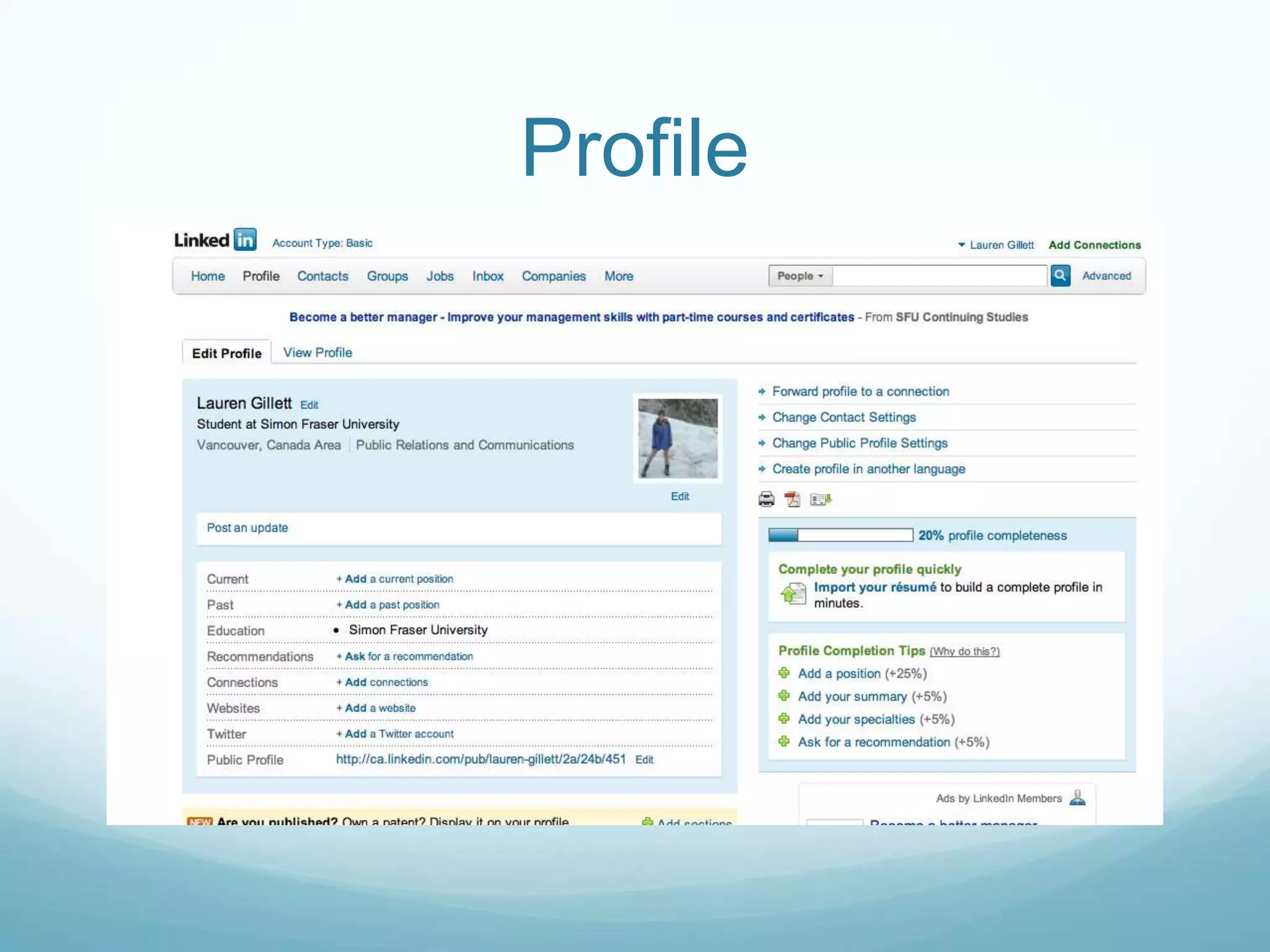1270x952 pixels.
Task: Open the public profile URL link
Action: 481,759
